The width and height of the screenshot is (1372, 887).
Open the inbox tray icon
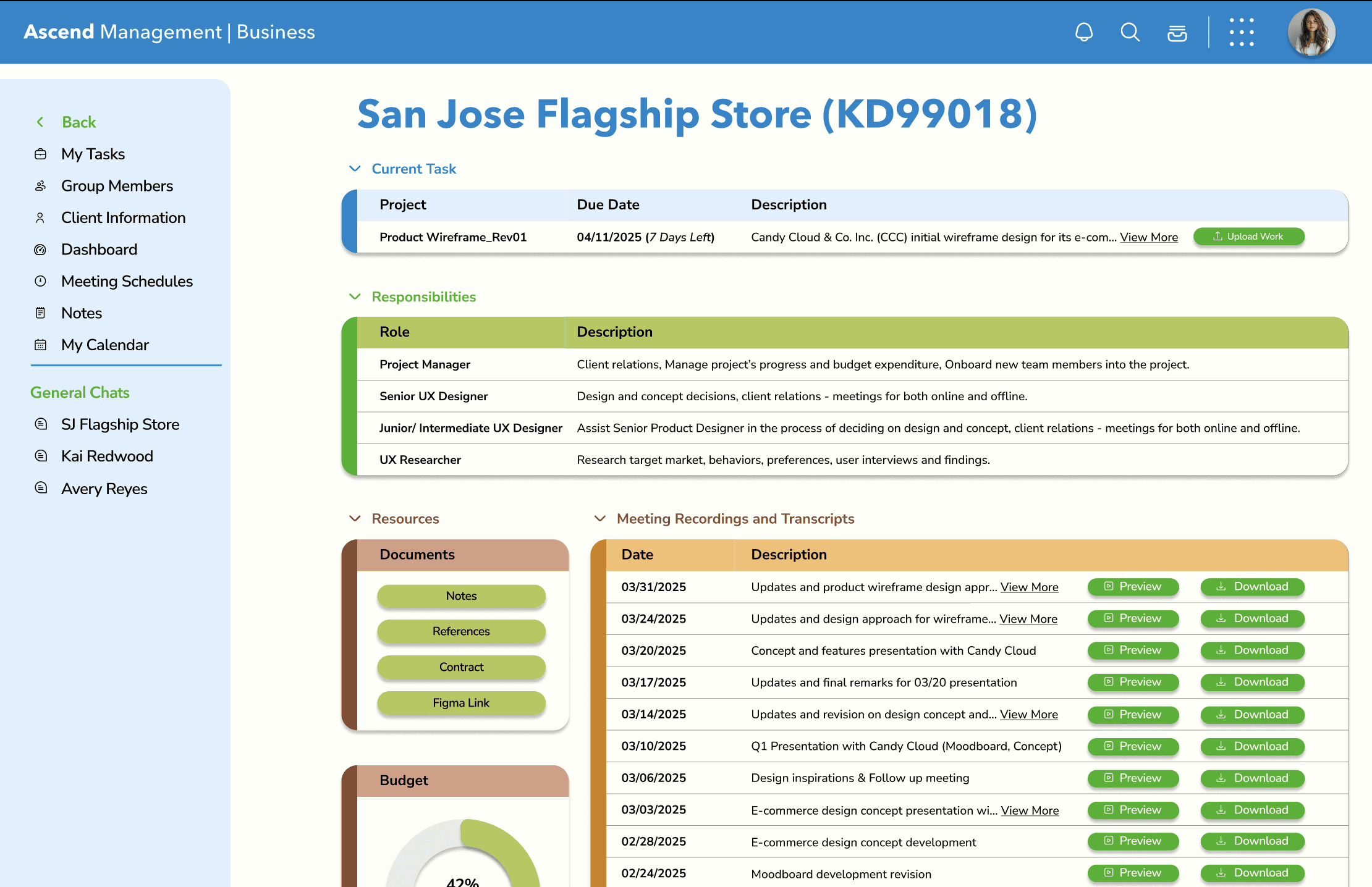point(1177,33)
